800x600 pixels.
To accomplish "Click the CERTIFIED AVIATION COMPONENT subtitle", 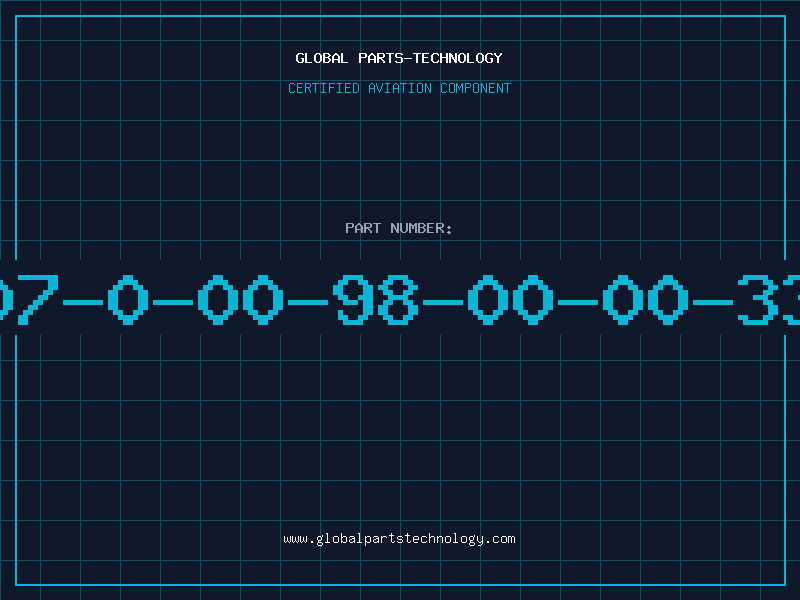I will pyautogui.click(x=399, y=88).
